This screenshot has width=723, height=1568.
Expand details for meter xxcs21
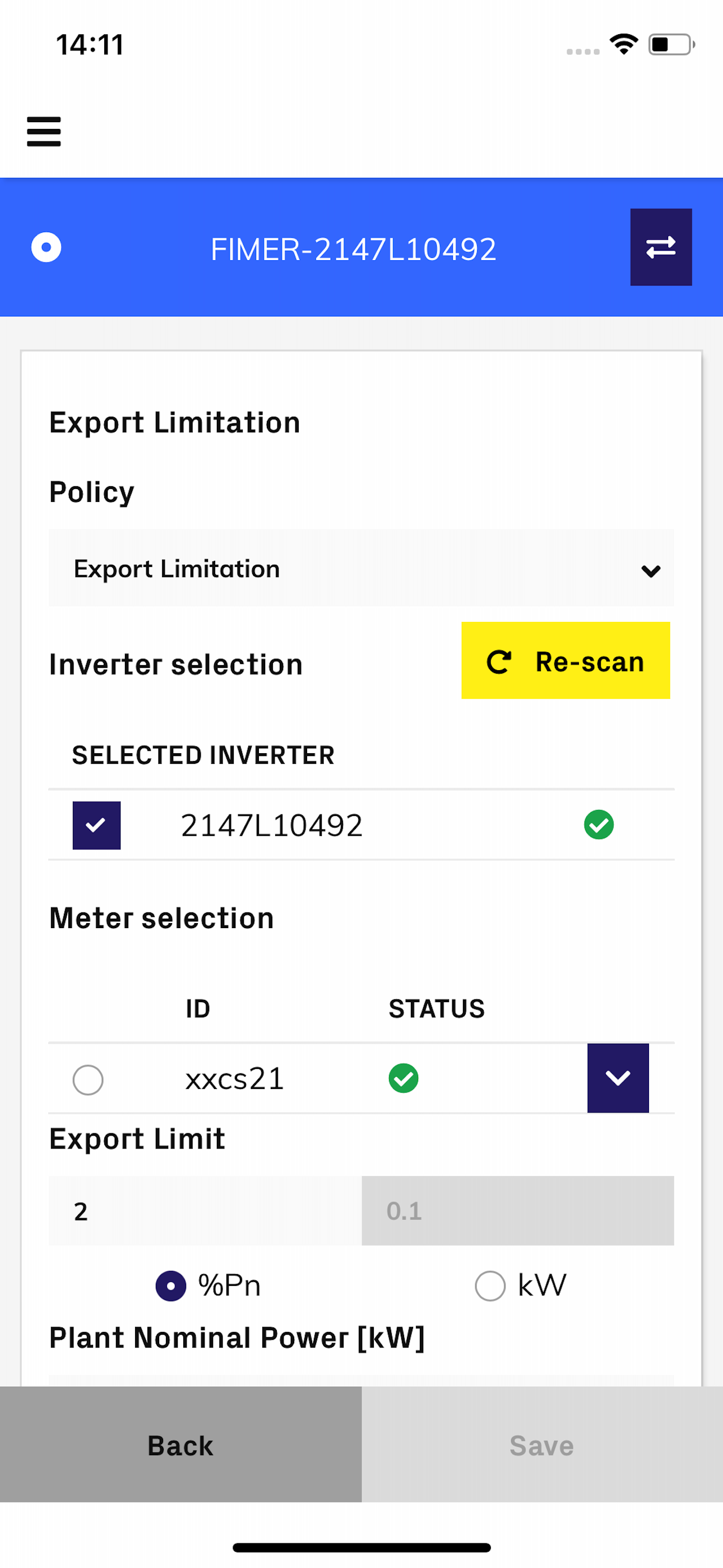[x=618, y=1078]
